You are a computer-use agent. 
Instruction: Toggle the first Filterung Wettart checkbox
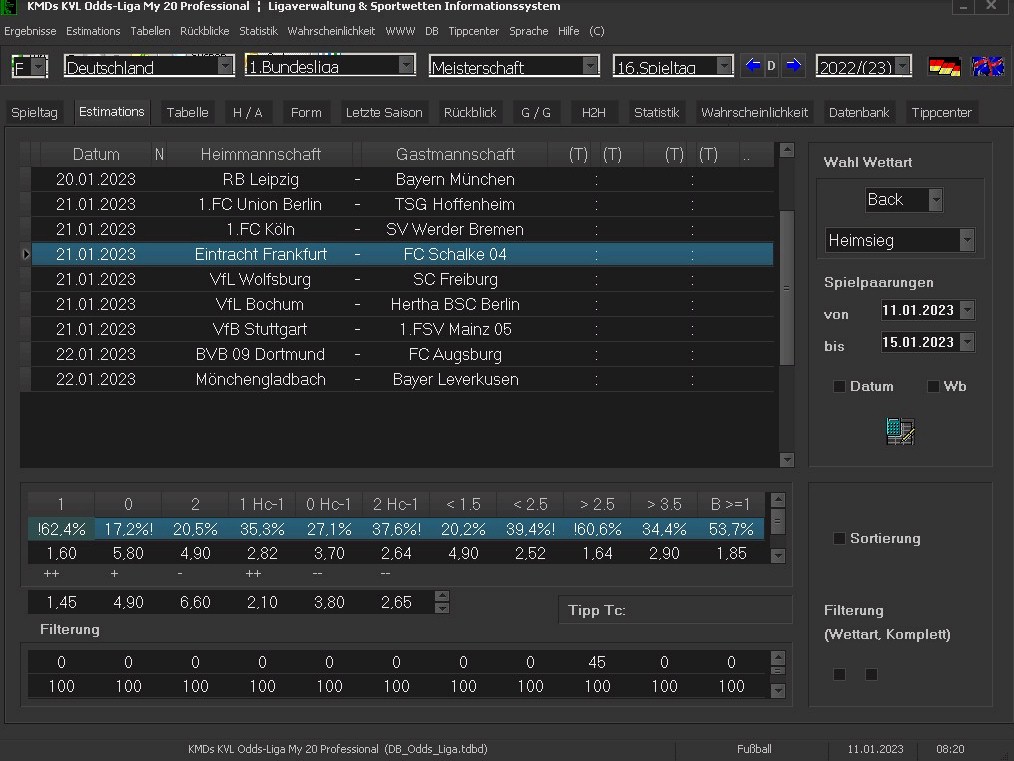tap(839, 674)
